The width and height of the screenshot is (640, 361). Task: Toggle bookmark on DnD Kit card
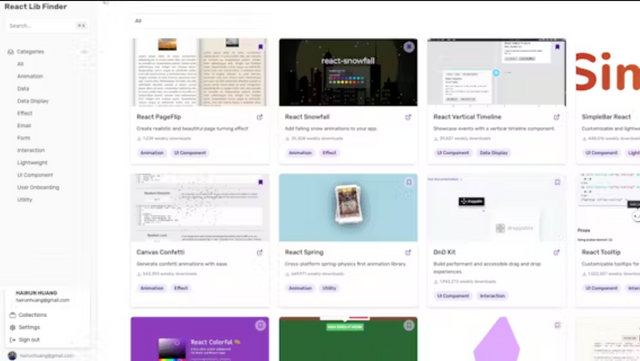[557, 182]
